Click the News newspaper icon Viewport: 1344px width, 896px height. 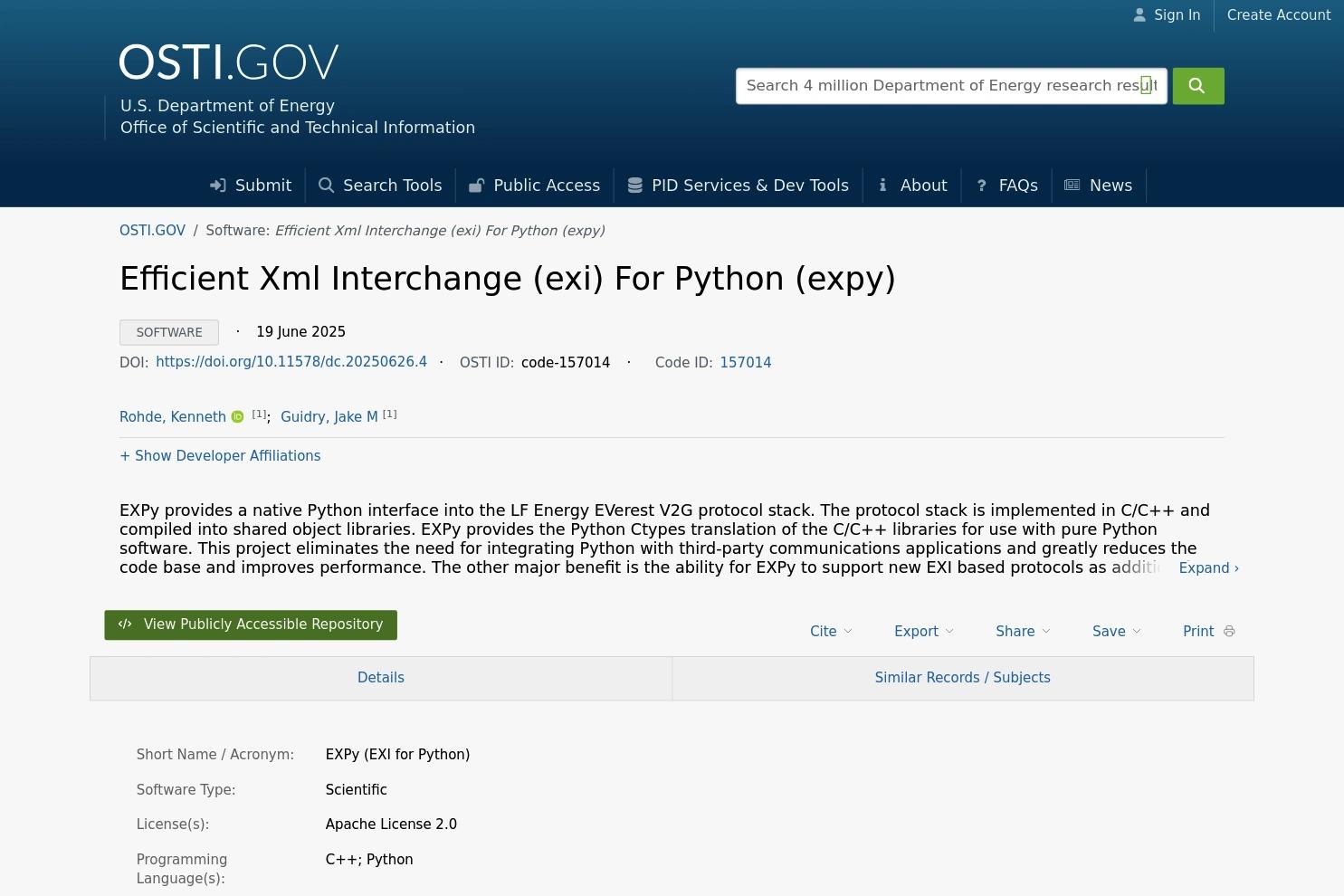[1072, 186]
